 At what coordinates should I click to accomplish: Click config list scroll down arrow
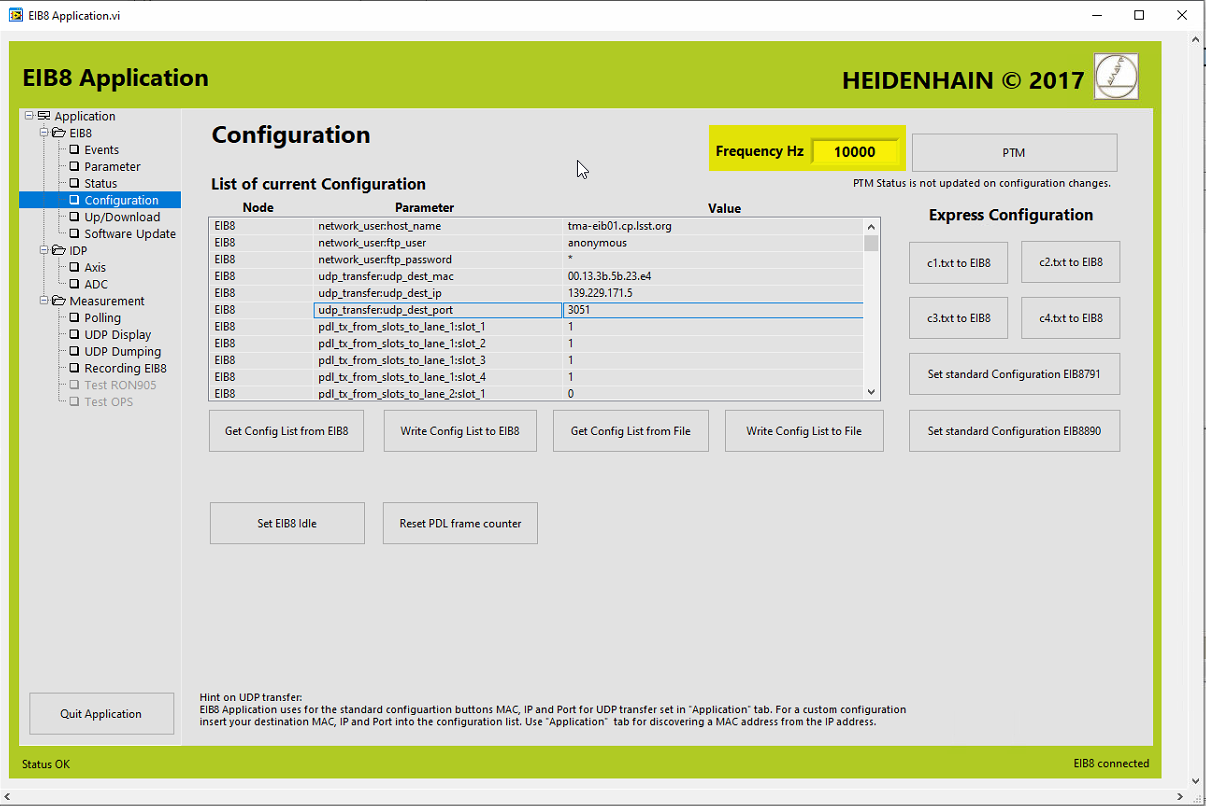click(x=871, y=393)
